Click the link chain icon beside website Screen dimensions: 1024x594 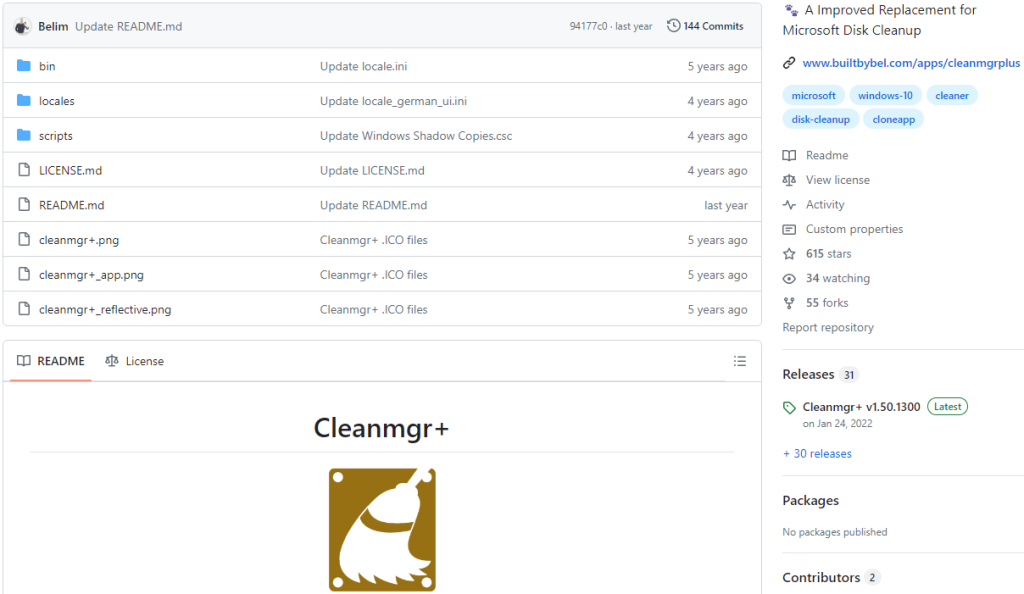pyautogui.click(x=789, y=63)
